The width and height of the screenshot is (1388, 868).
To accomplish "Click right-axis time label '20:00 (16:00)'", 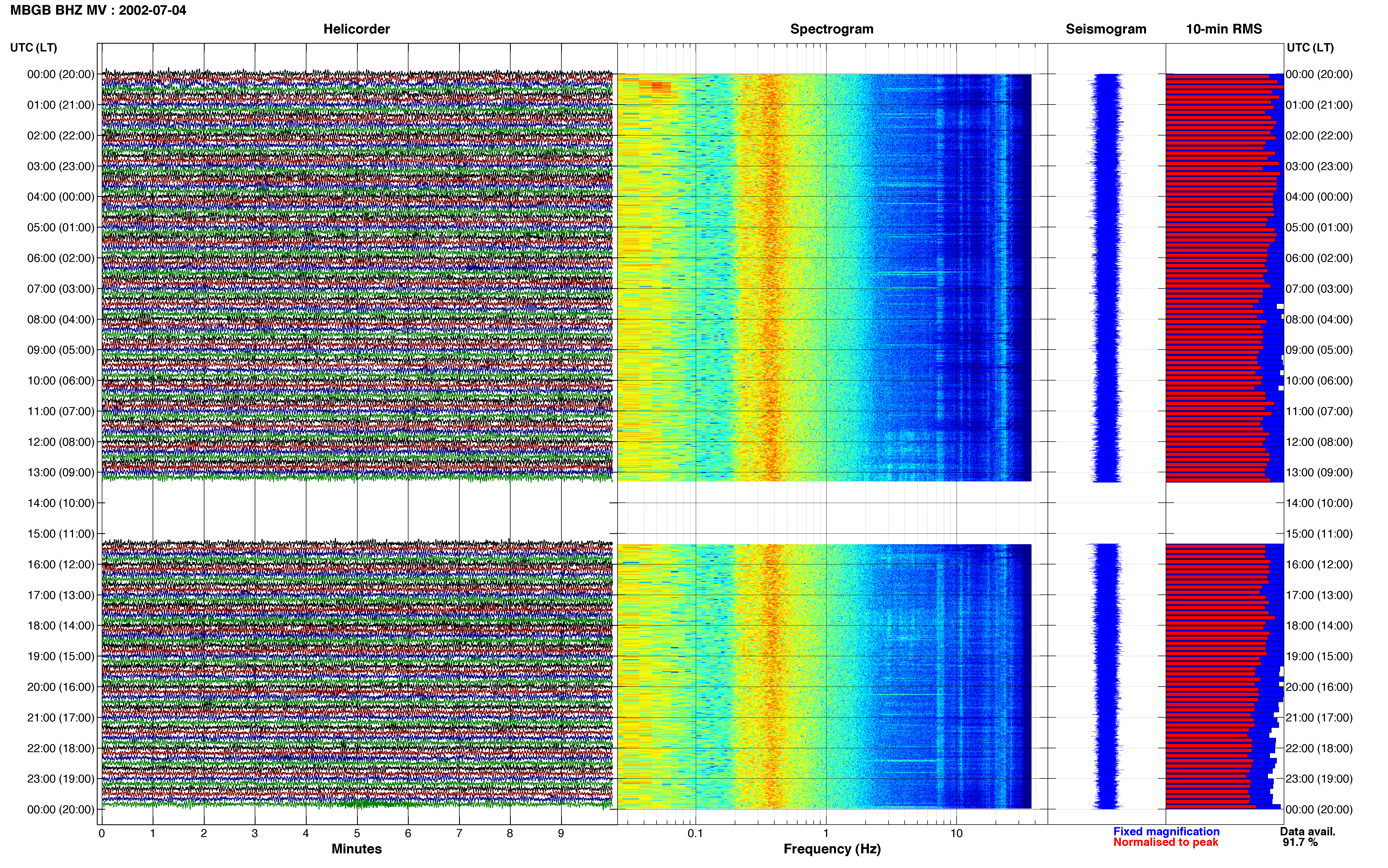I will tap(1319, 687).
